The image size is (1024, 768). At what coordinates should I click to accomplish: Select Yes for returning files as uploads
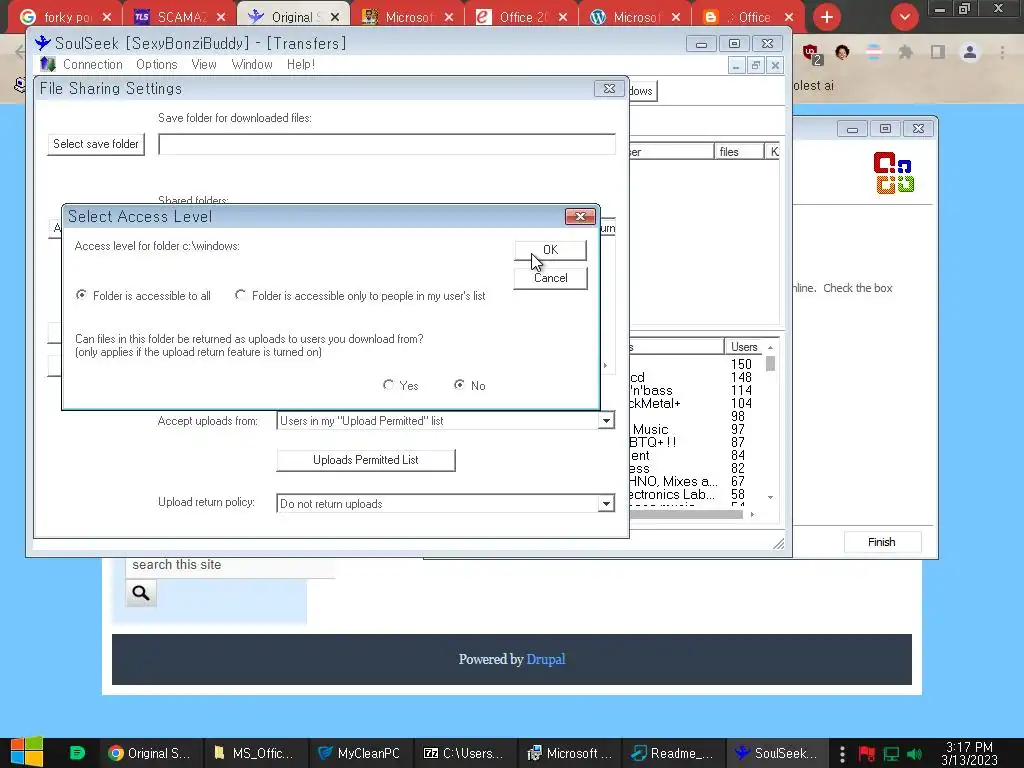400,385
